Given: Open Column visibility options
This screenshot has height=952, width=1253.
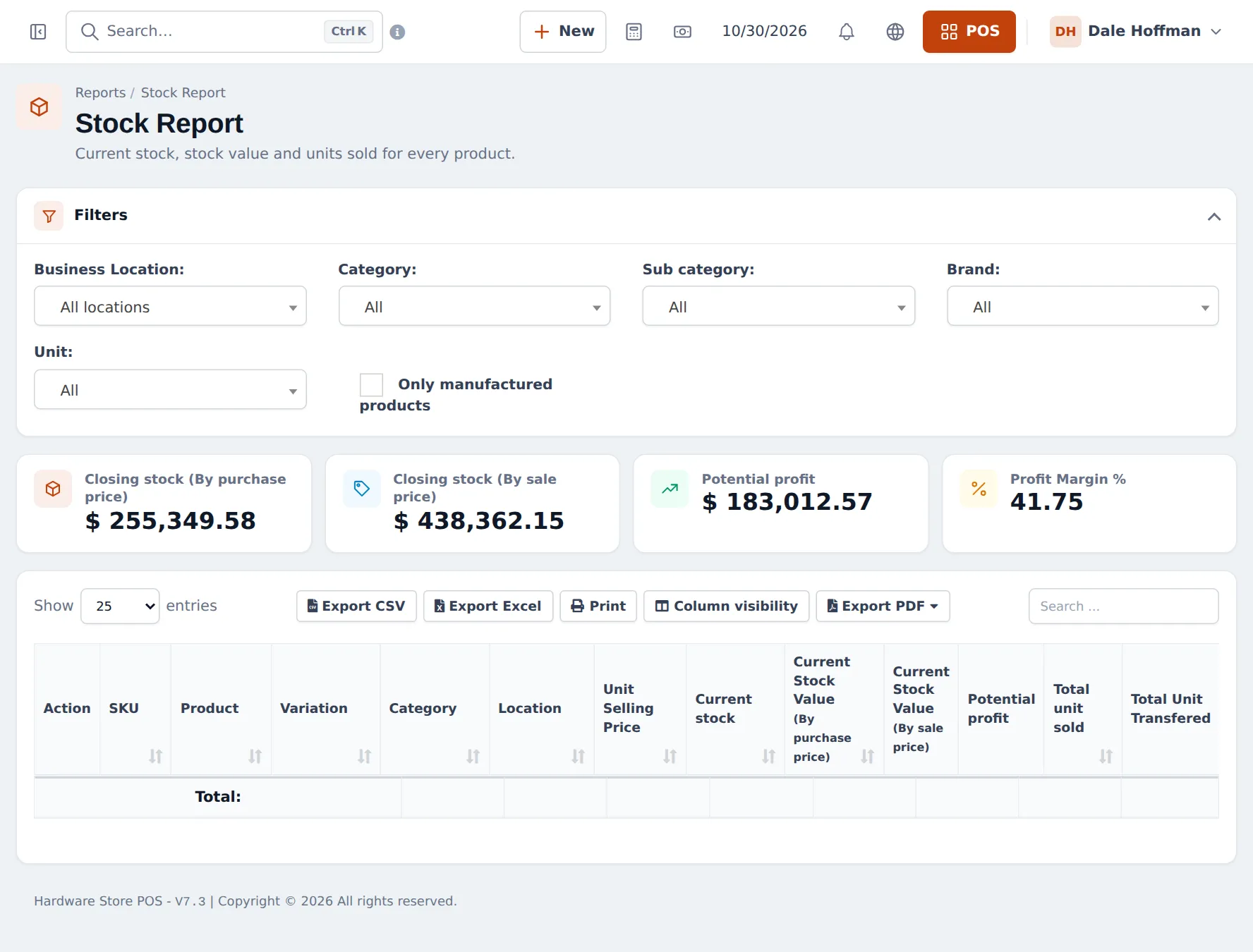Looking at the screenshot, I should [x=726, y=606].
